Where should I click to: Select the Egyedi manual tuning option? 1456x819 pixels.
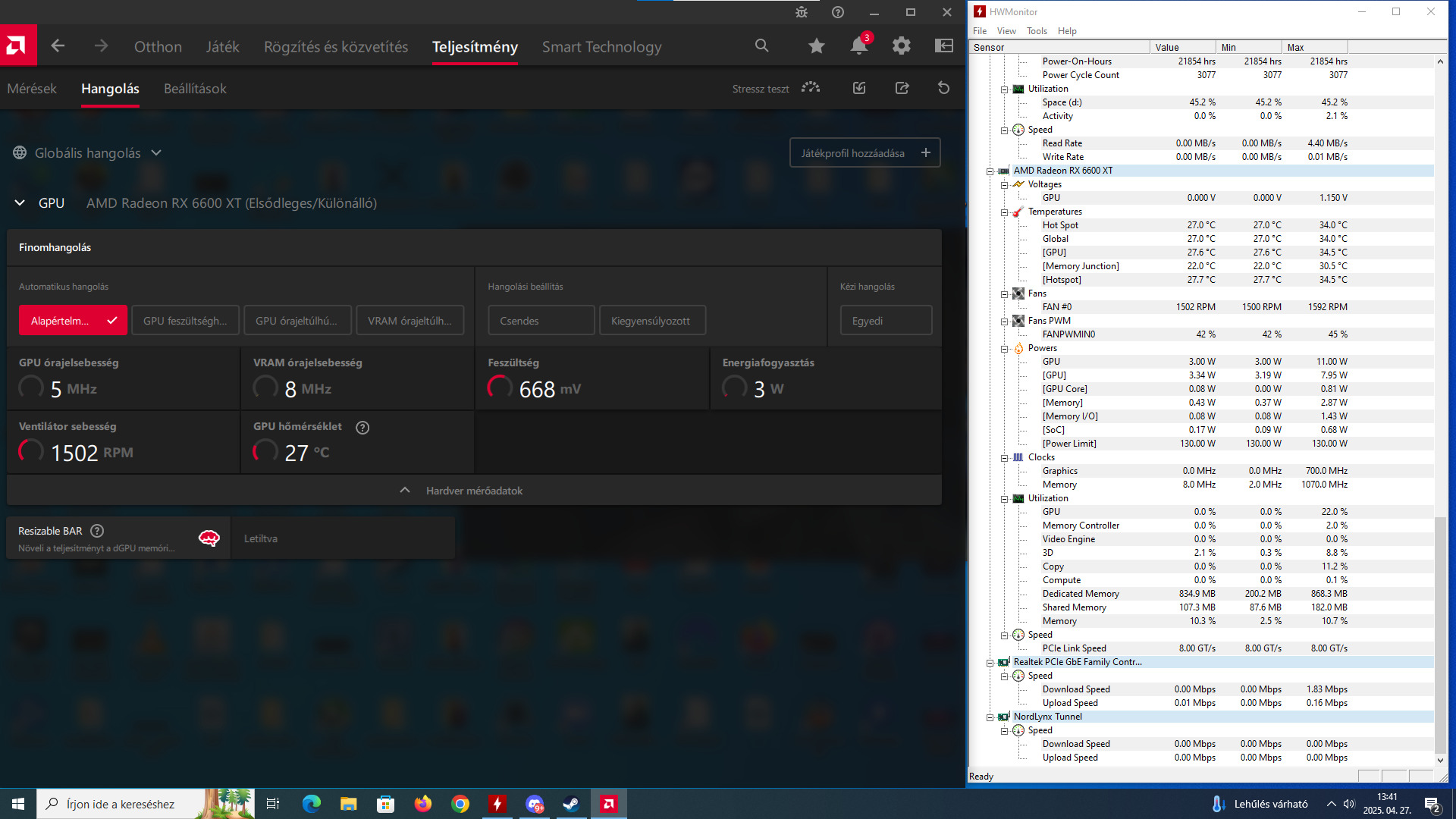click(885, 321)
